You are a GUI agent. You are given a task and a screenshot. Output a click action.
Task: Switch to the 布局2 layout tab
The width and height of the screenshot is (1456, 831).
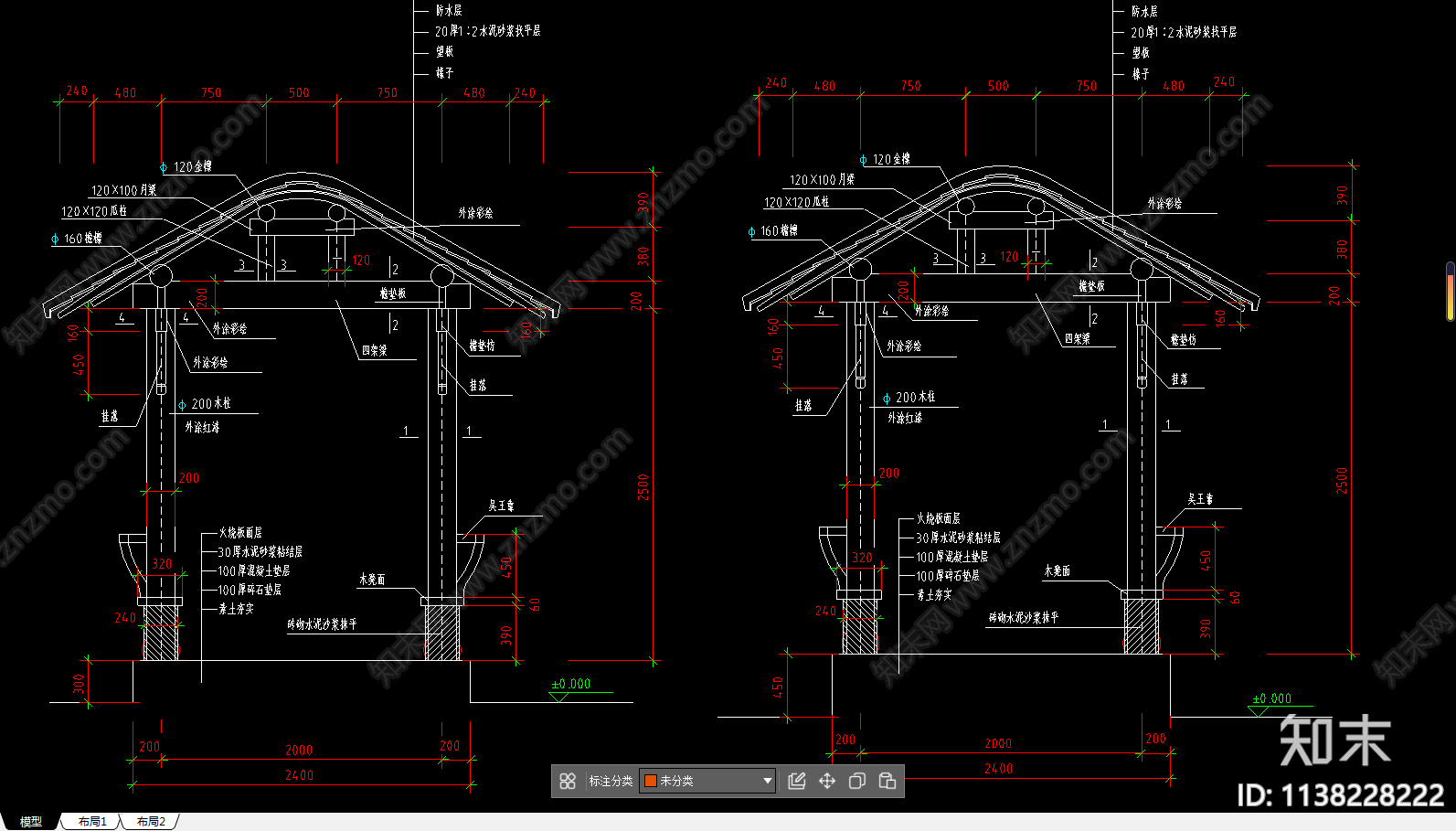[151, 822]
